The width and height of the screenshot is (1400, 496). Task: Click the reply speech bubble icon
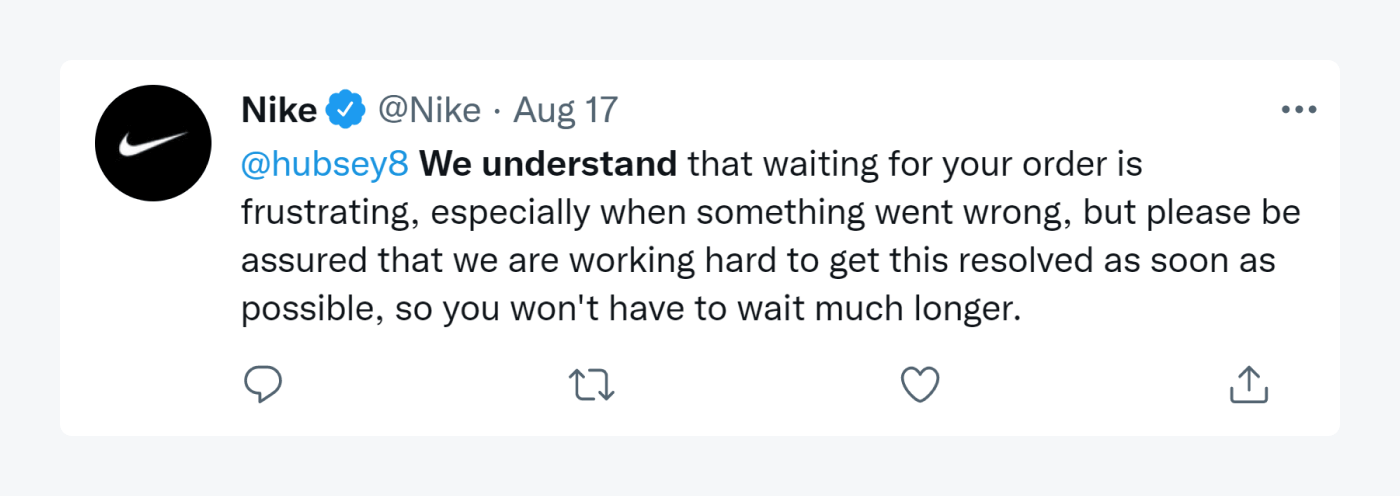(263, 384)
